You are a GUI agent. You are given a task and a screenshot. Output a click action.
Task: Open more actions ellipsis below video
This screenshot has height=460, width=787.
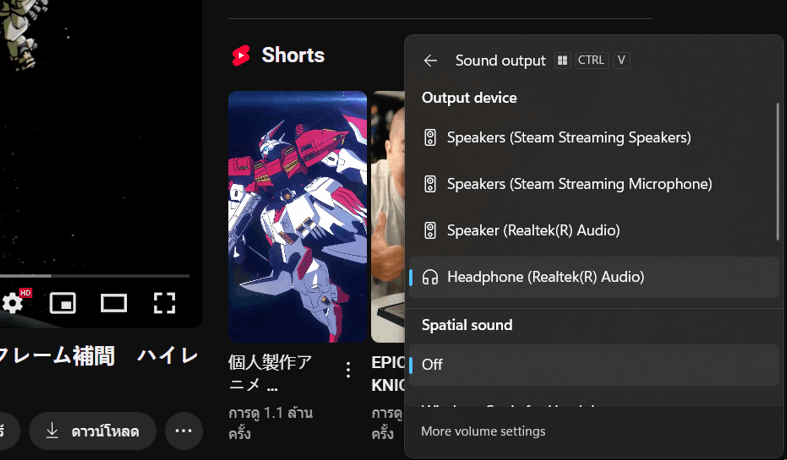184,431
